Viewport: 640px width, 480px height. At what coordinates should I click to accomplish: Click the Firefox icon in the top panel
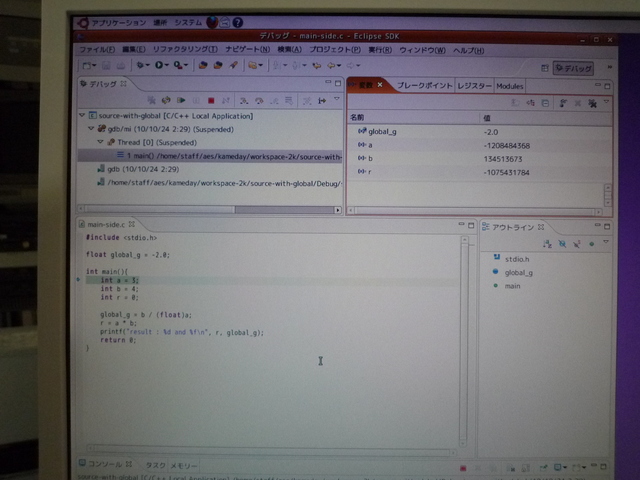(x=213, y=20)
